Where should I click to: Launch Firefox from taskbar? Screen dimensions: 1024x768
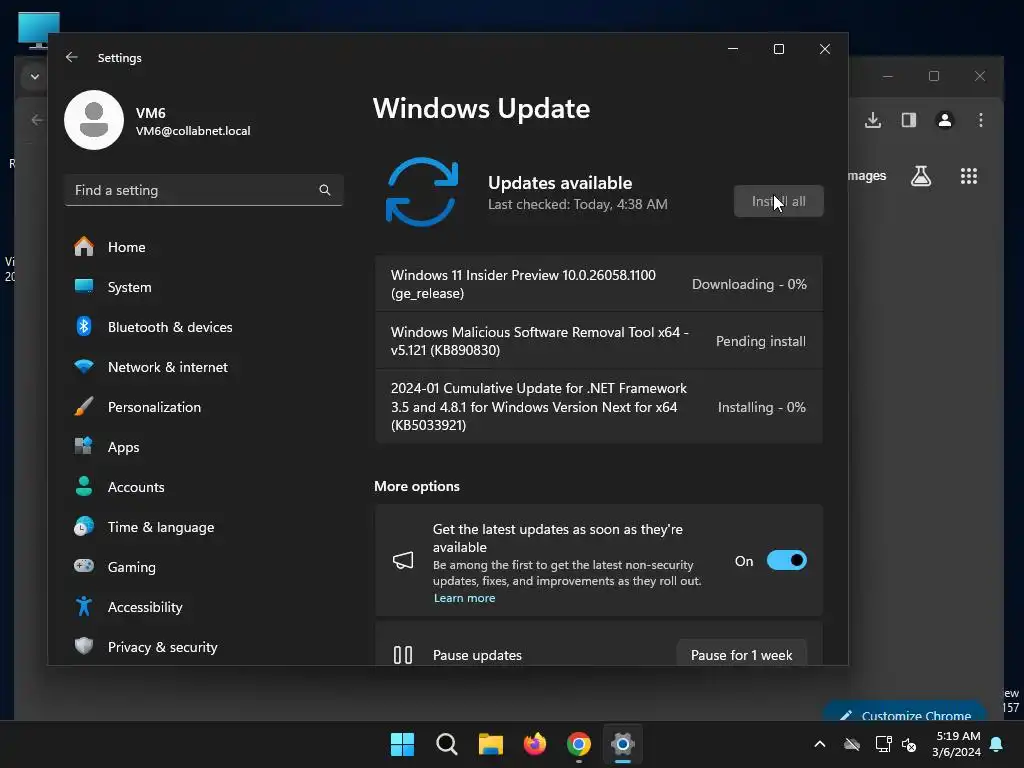[x=535, y=744]
